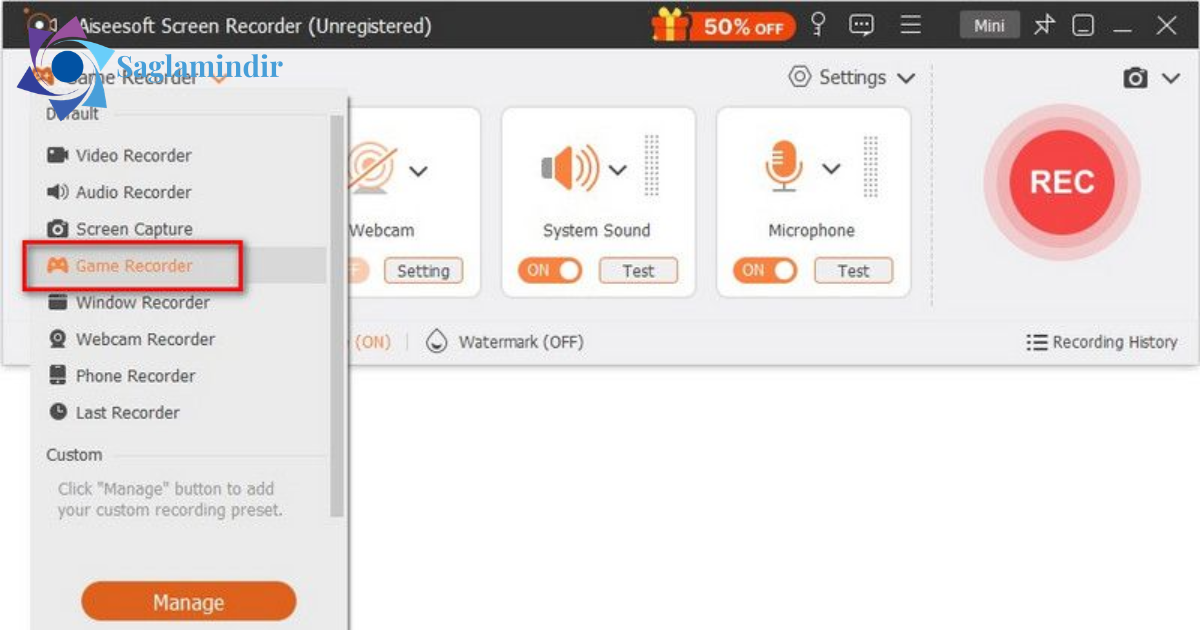
Task: Toggle the System Sound ON switch
Action: [550, 270]
